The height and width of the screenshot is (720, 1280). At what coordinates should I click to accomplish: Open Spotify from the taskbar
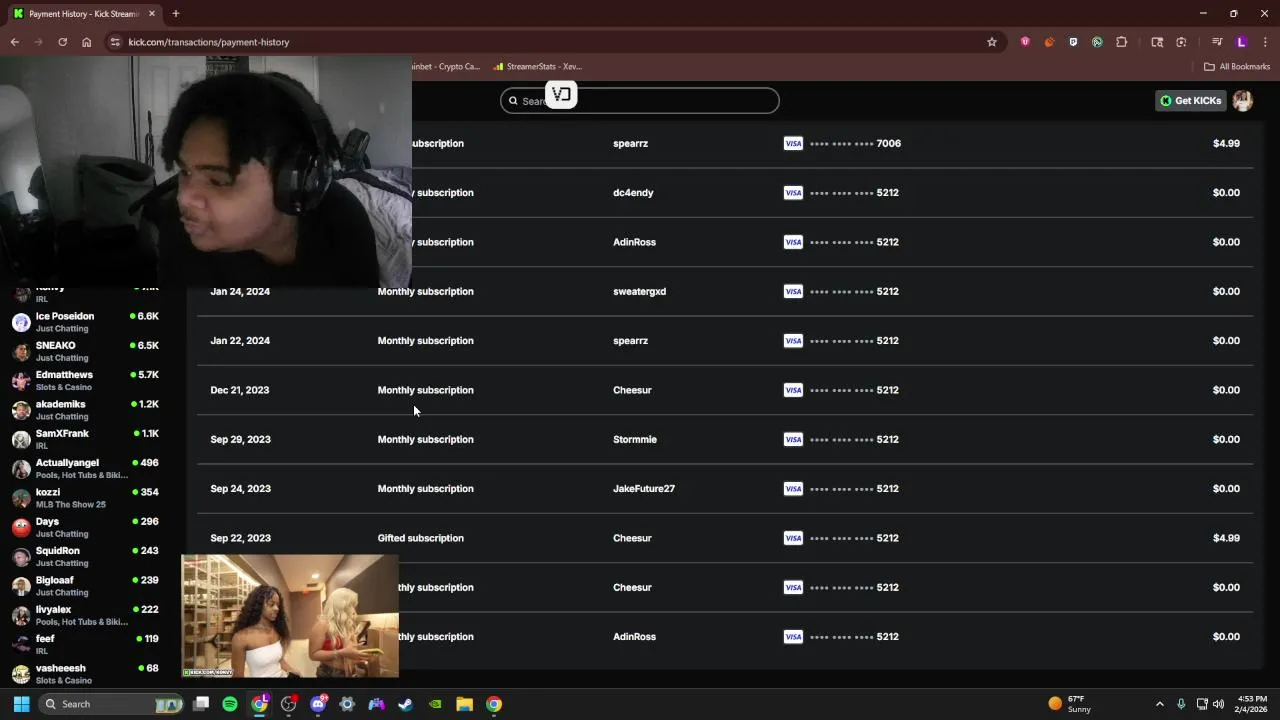[x=230, y=704]
